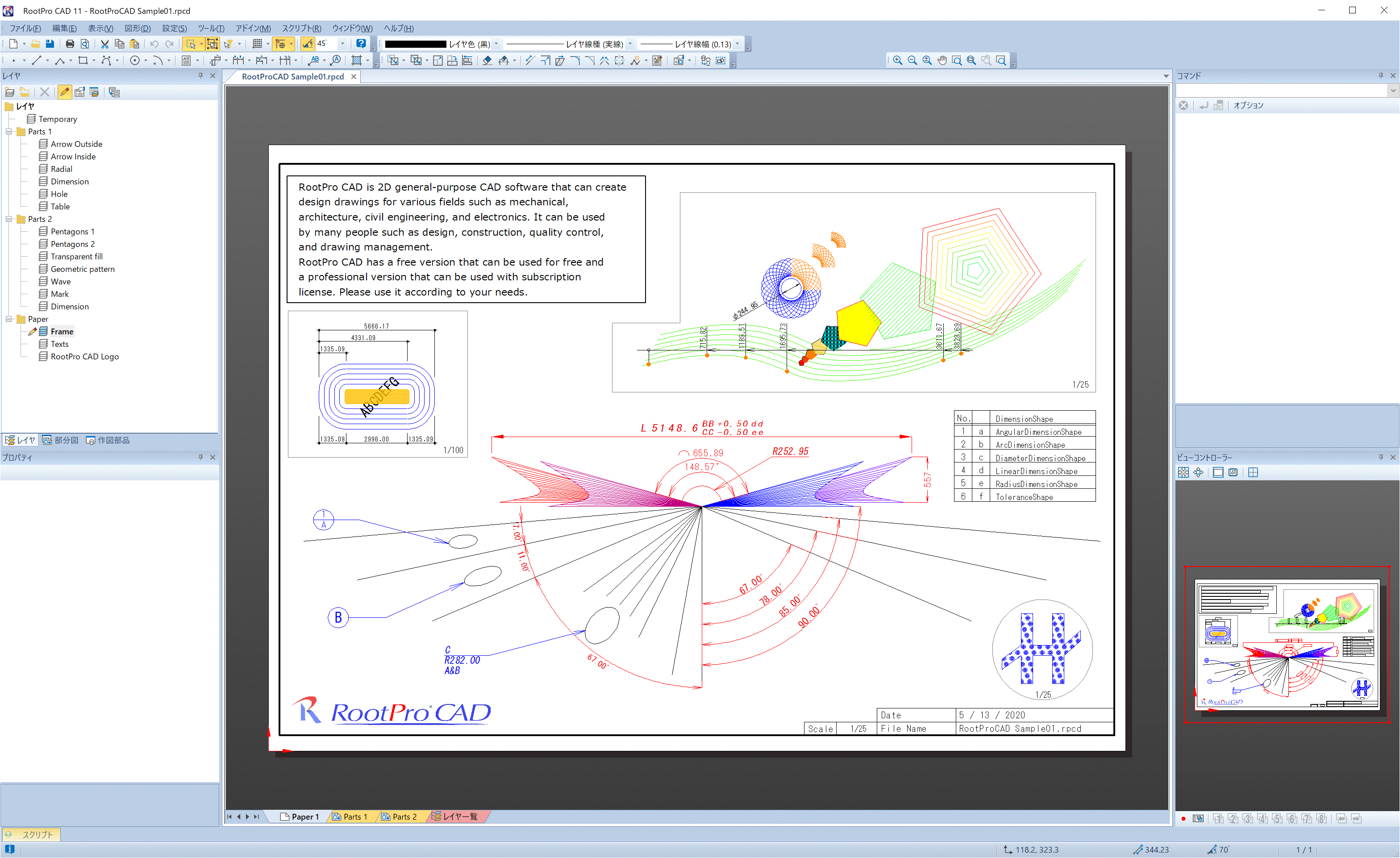1400x858 pixels.
Task: Open the ファイル(F) menu
Action: [25, 29]
